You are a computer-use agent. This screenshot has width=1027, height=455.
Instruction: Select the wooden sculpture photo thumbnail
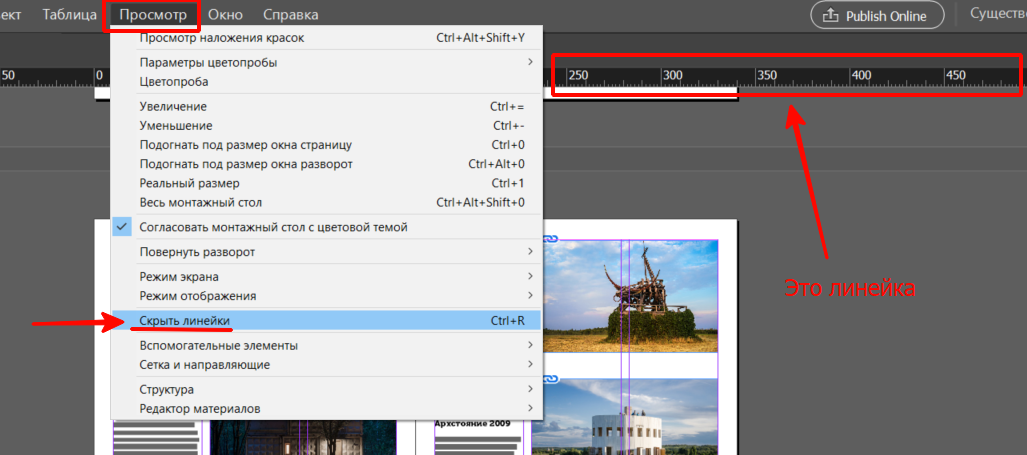(x=632, y=295)
